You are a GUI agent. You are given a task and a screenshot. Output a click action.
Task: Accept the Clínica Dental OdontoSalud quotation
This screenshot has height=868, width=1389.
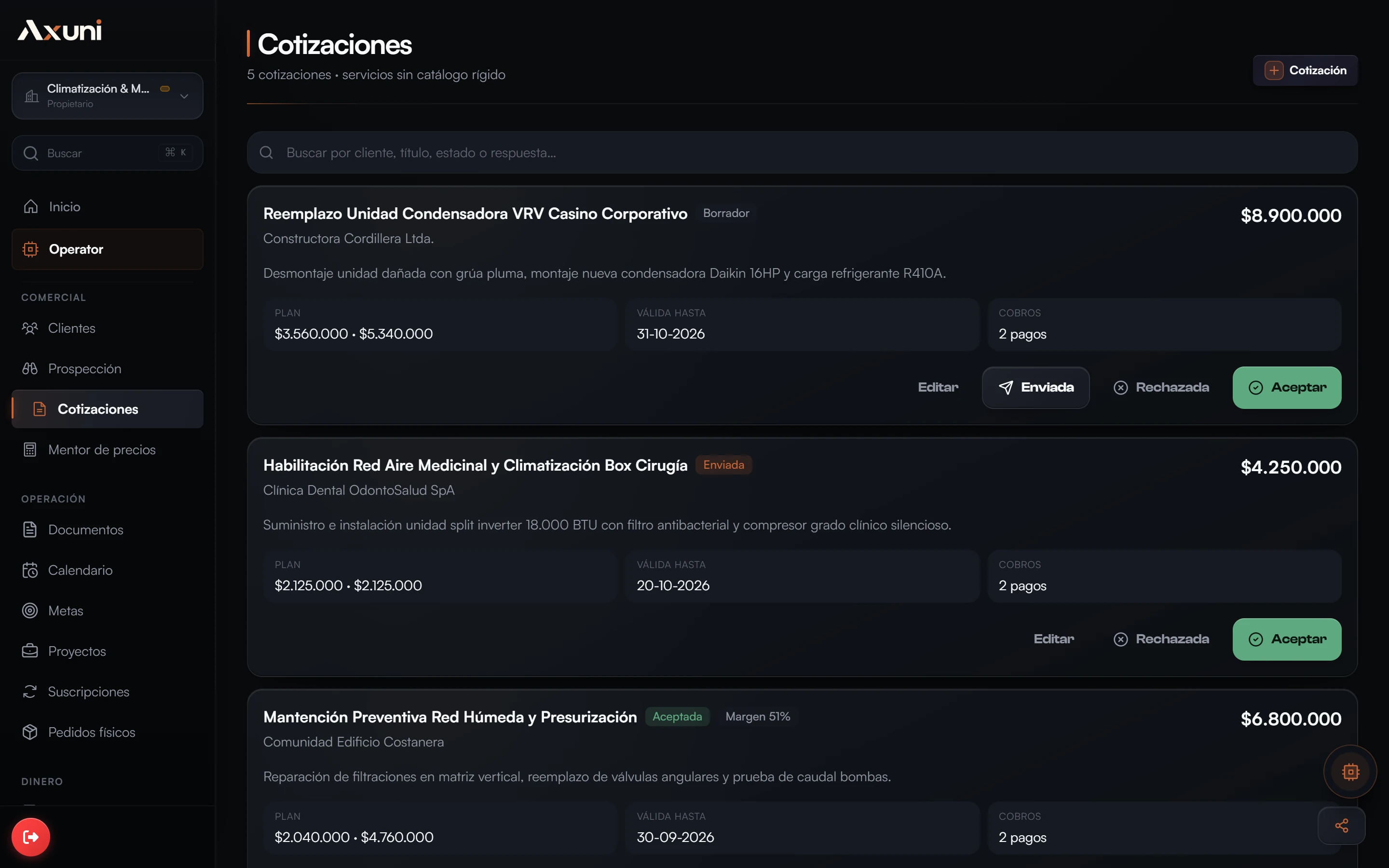point(1287,639)
